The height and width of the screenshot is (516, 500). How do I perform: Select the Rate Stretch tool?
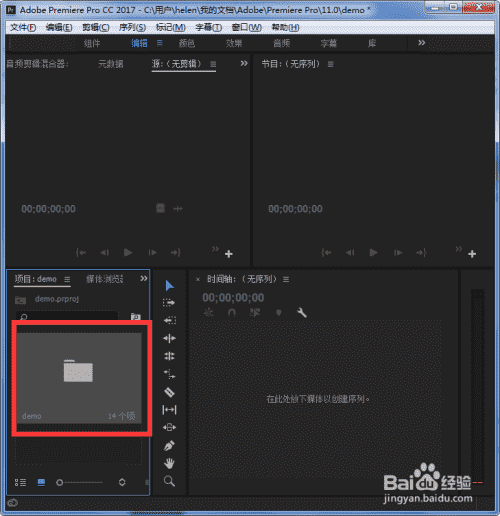coord(169,374)
